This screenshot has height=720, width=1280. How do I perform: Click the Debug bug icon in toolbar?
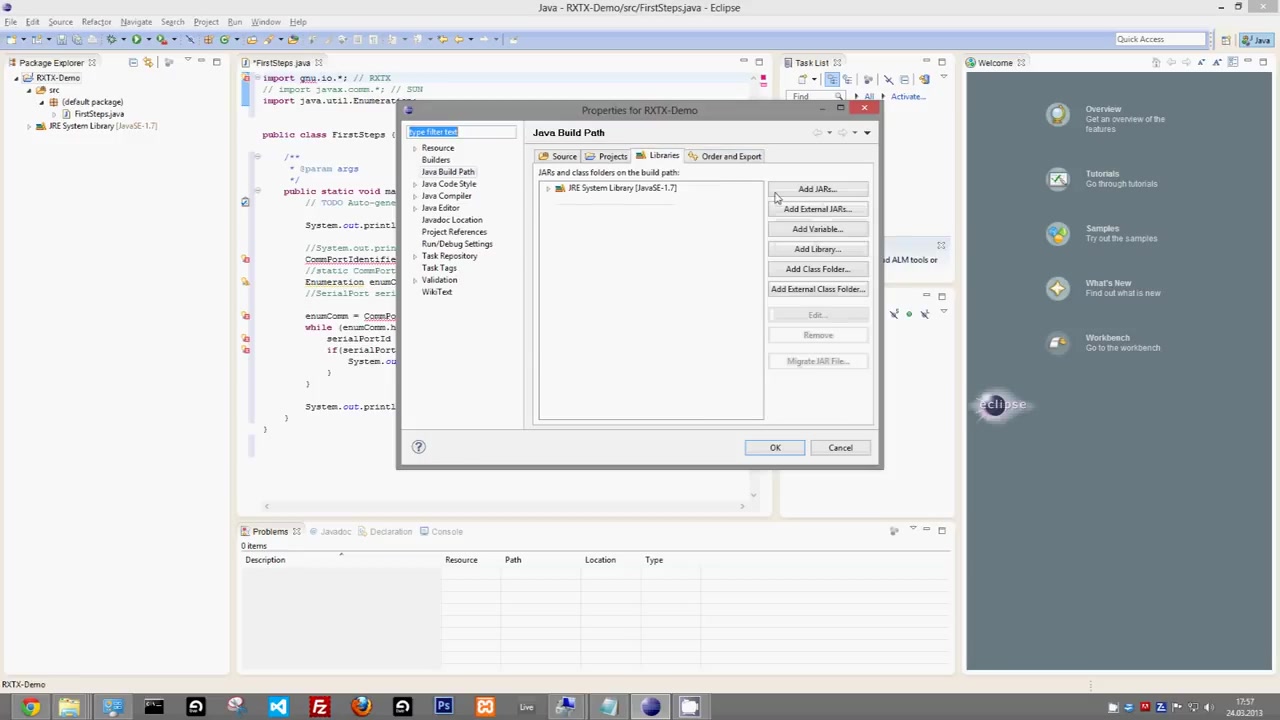(111, 39)
